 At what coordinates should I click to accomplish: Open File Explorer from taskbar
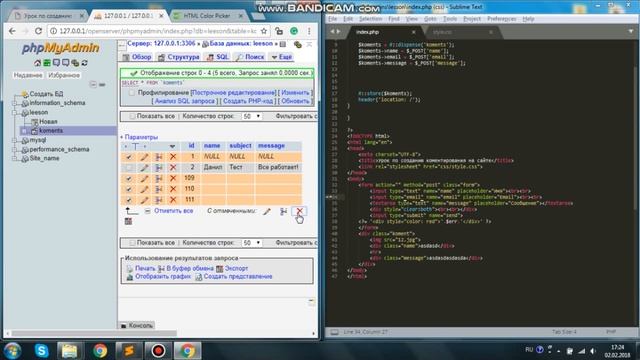coord(70,351)
